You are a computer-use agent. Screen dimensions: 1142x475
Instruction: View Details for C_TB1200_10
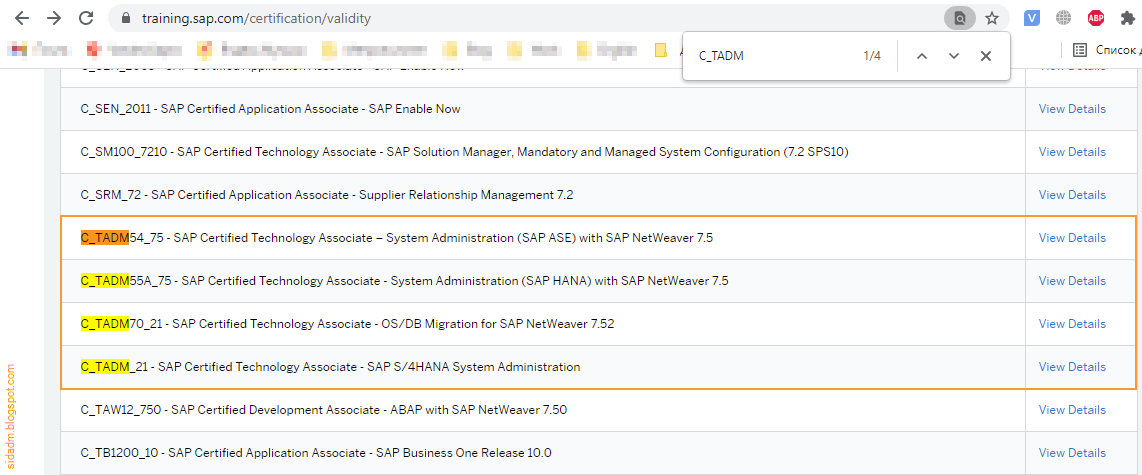[1072, 452]
